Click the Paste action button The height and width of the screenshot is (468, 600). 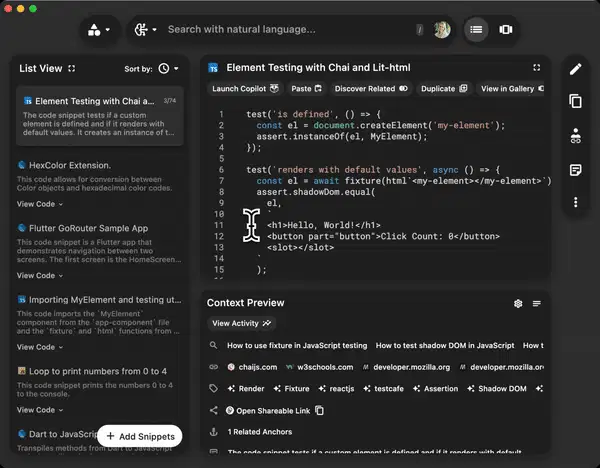[x=306, y=89]
